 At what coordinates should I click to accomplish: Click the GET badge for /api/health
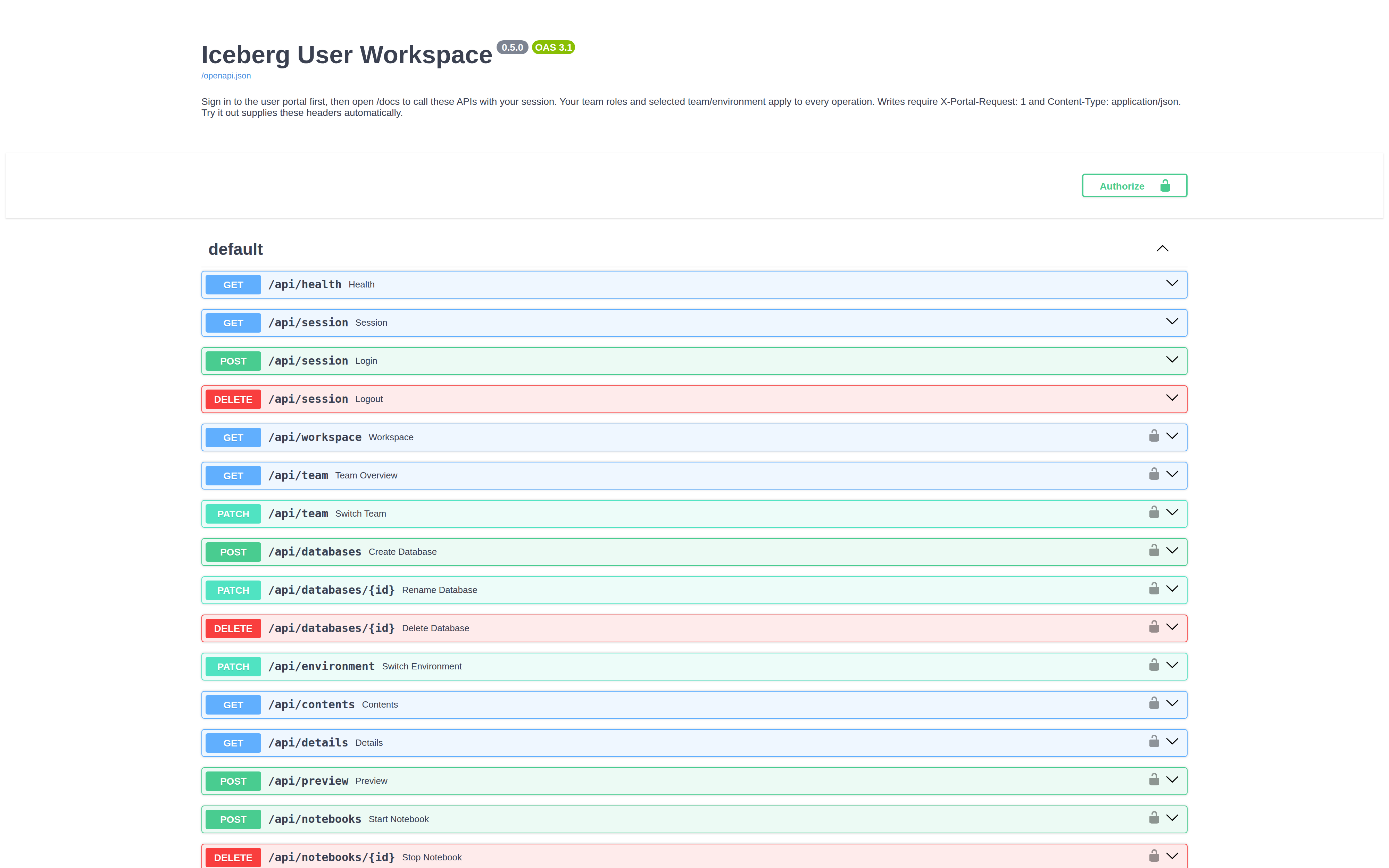[233, 285]
